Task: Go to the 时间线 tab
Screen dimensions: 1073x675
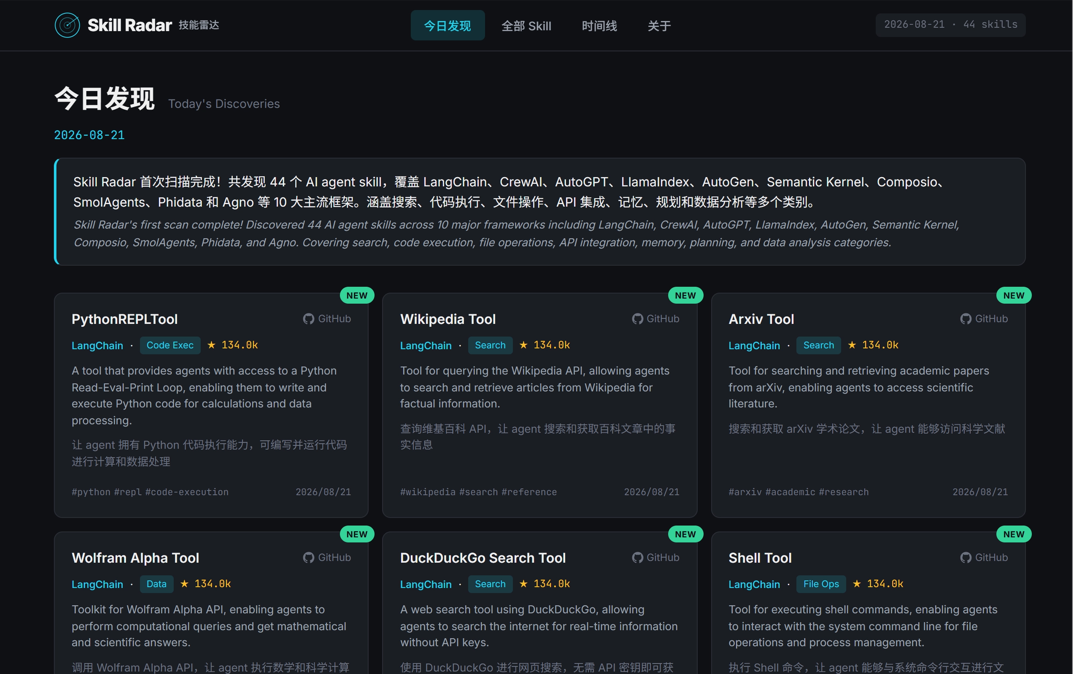Action: coord(599,26)
